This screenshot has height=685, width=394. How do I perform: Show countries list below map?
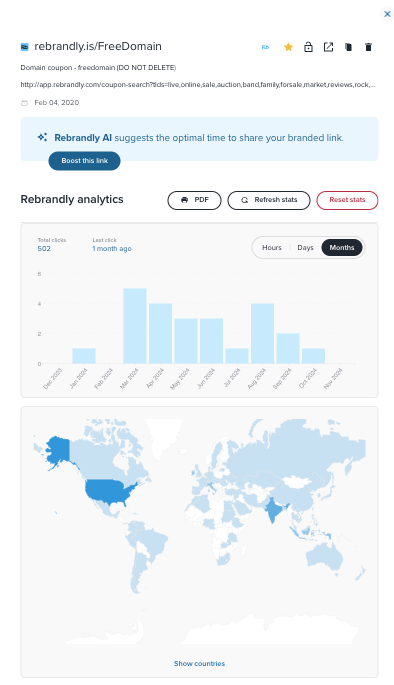click(x=199, y=664)
